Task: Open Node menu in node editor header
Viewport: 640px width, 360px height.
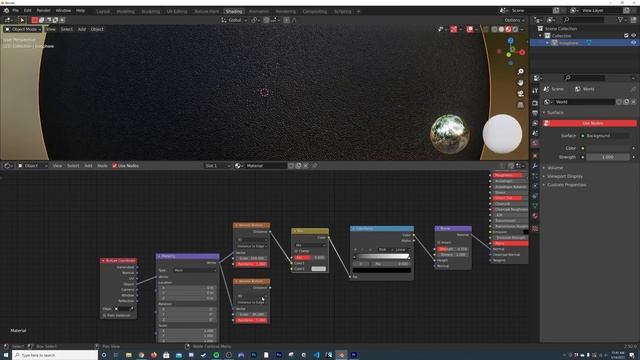Action: click(x=102, y=166)
